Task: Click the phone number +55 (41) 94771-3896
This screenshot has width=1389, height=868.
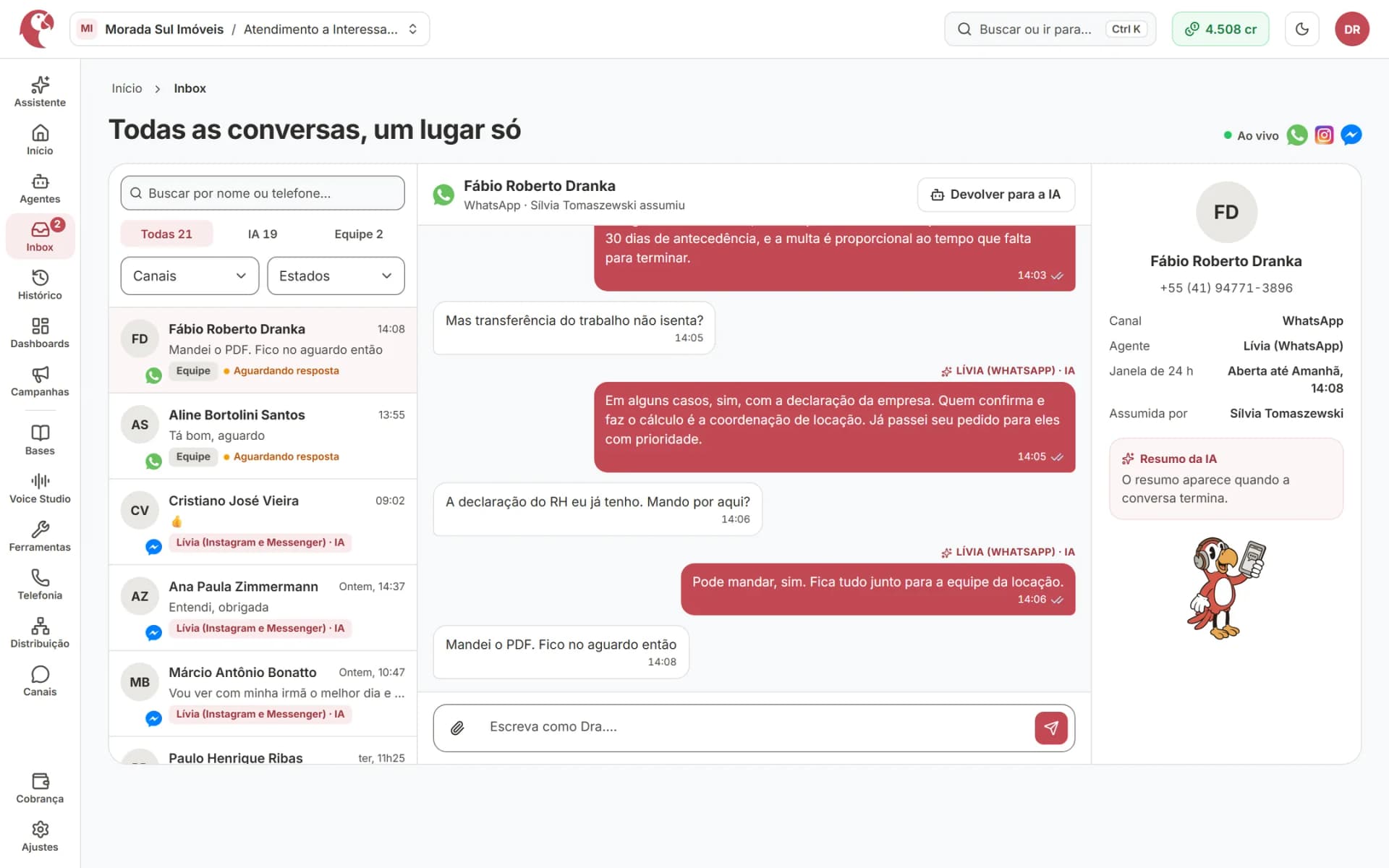Action: 1226,288
